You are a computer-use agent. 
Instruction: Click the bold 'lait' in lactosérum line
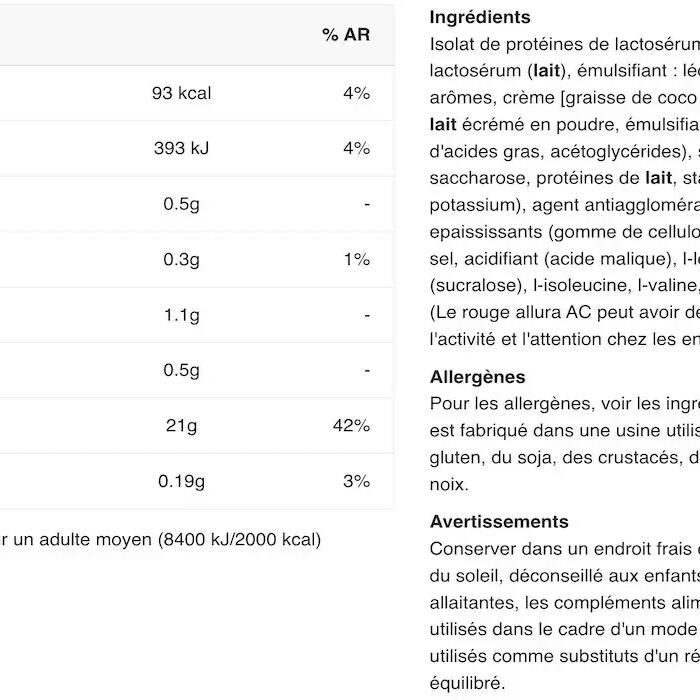click(x=546, y=71)
